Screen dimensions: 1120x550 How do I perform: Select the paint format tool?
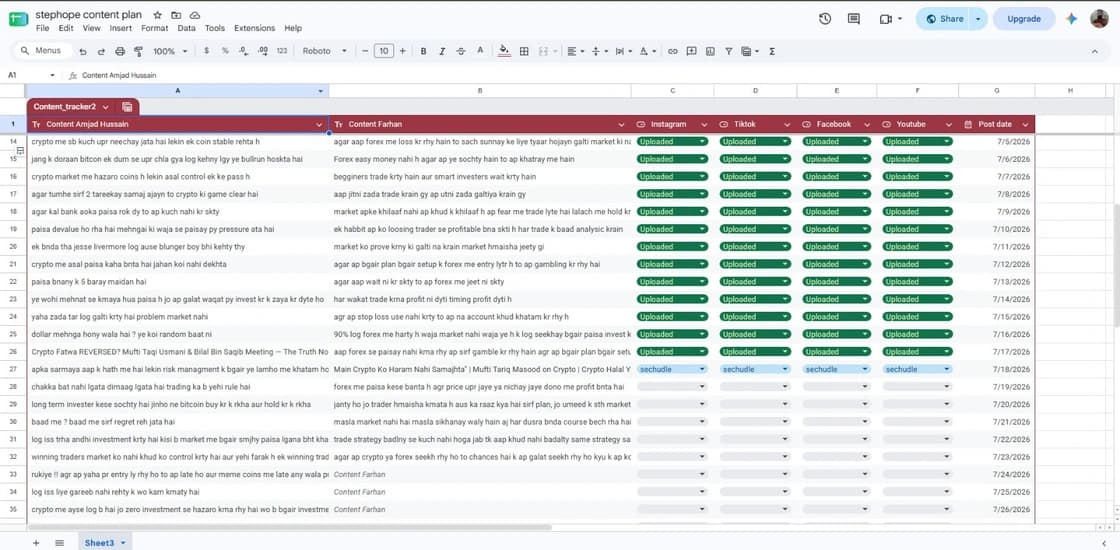point(139,51)
